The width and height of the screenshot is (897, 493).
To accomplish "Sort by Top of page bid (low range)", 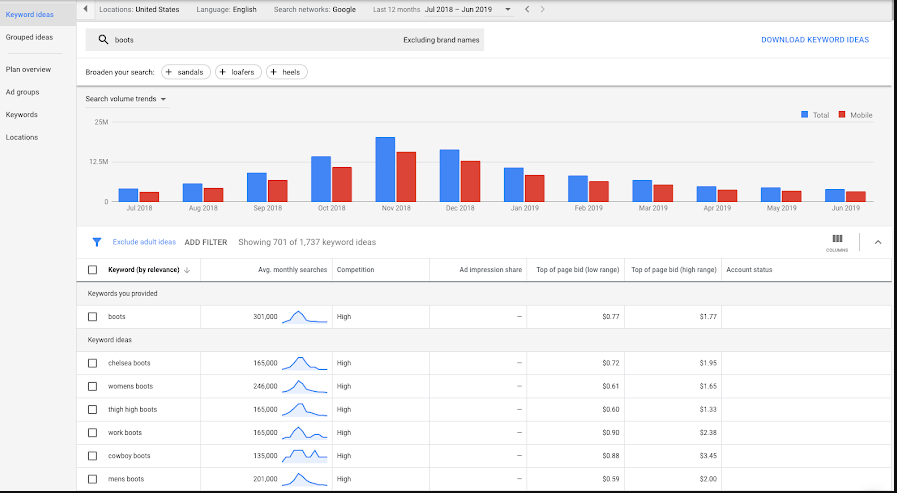I will click(x=578, y=270).
